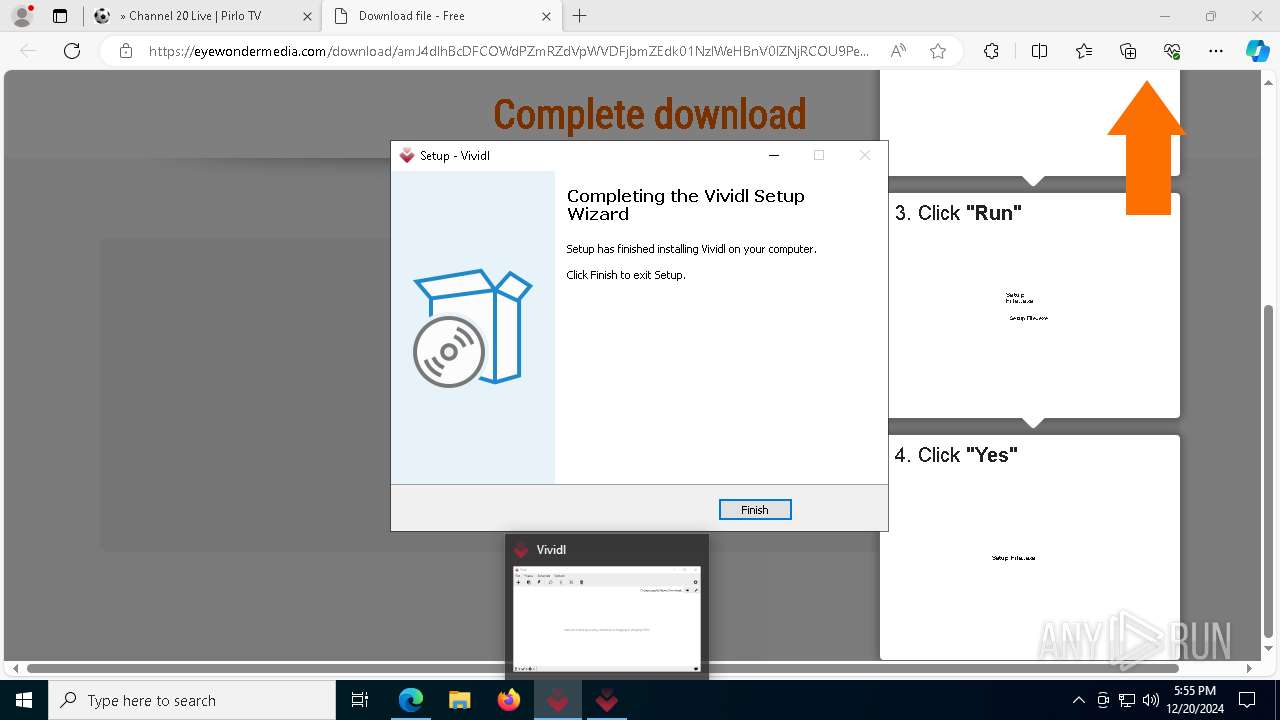Open the Windows Start menu
The height and width of the screenshot is (720, 1280).
point(24,700)
